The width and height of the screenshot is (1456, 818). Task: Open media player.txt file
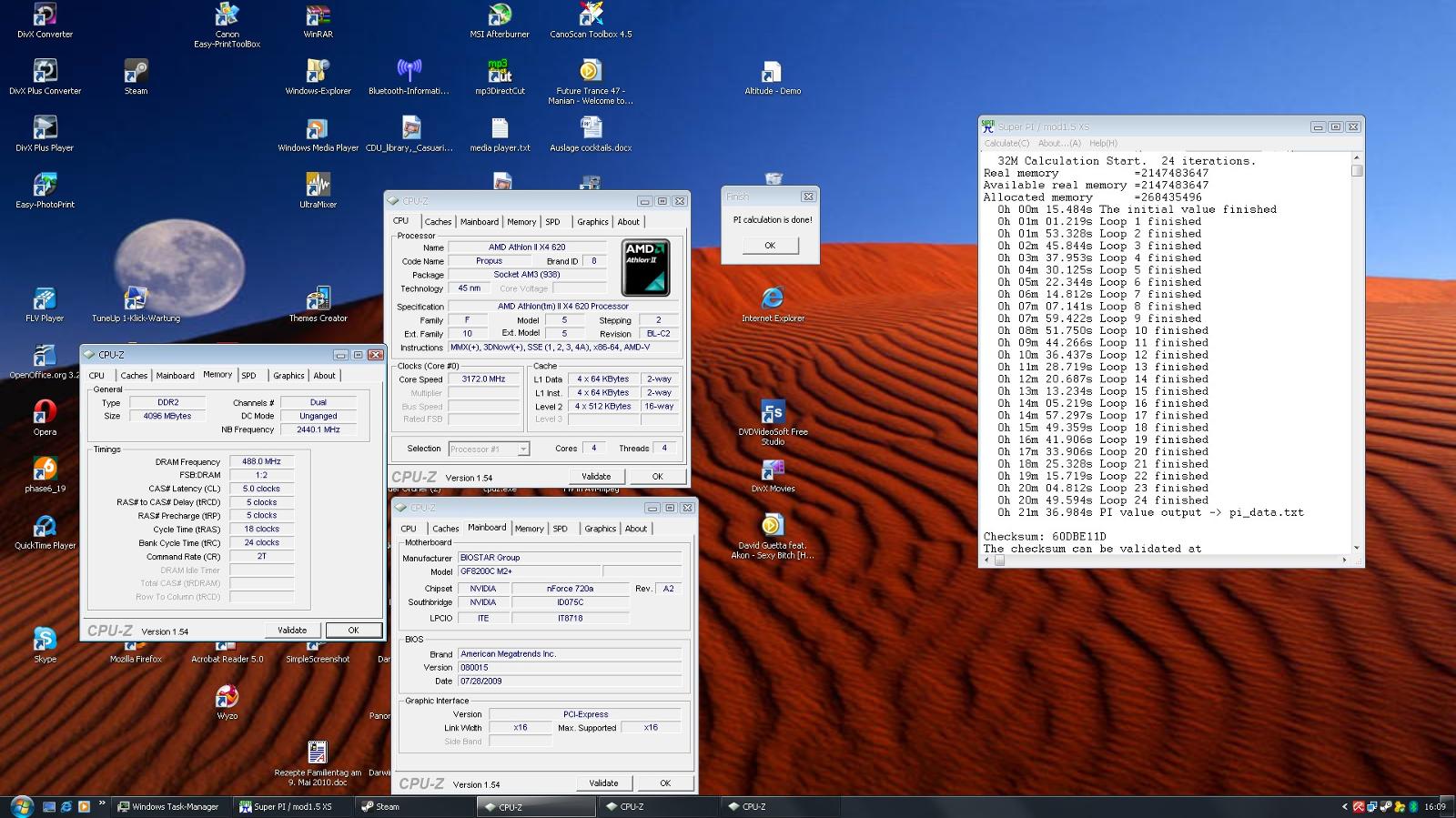pos(500,133)
